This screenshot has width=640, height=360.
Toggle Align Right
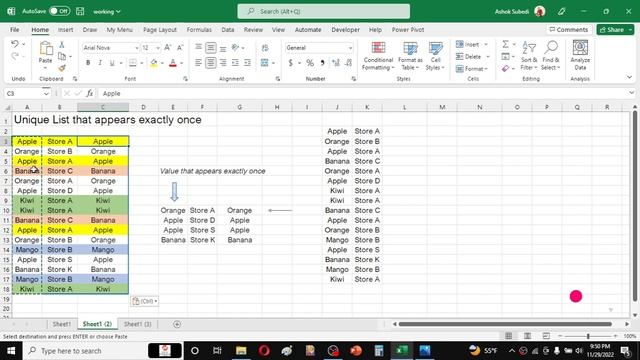[x=223, y=63]
